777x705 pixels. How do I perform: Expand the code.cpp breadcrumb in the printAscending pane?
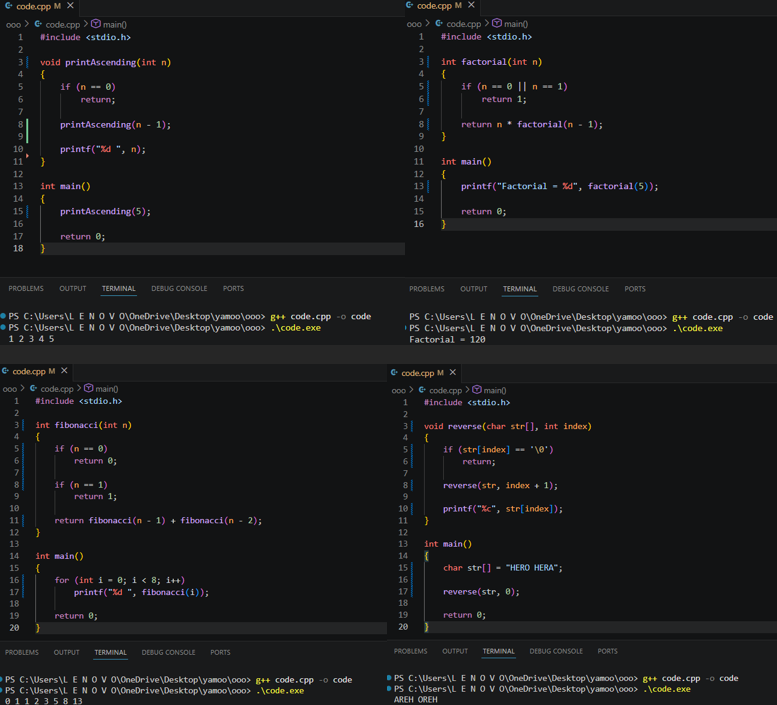[x=63, y=25]
